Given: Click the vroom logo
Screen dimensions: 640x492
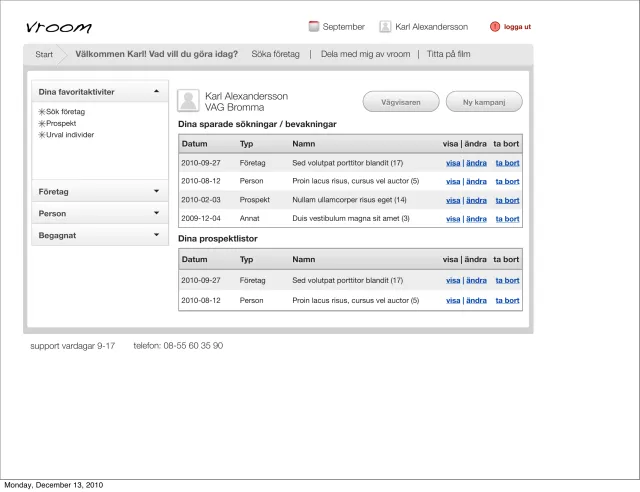Looking at the screenshot, I should pyautogui.click(x=59, y=27).
